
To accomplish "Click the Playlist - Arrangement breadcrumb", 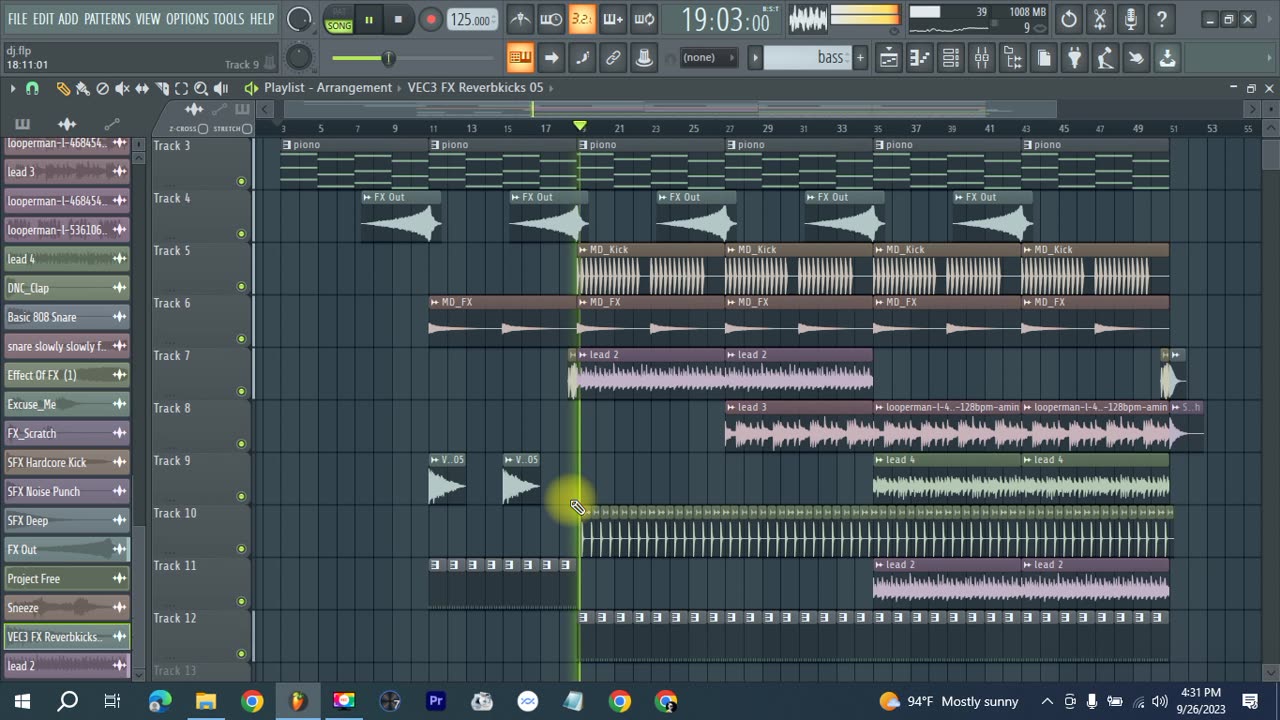I will pos(328,88).
